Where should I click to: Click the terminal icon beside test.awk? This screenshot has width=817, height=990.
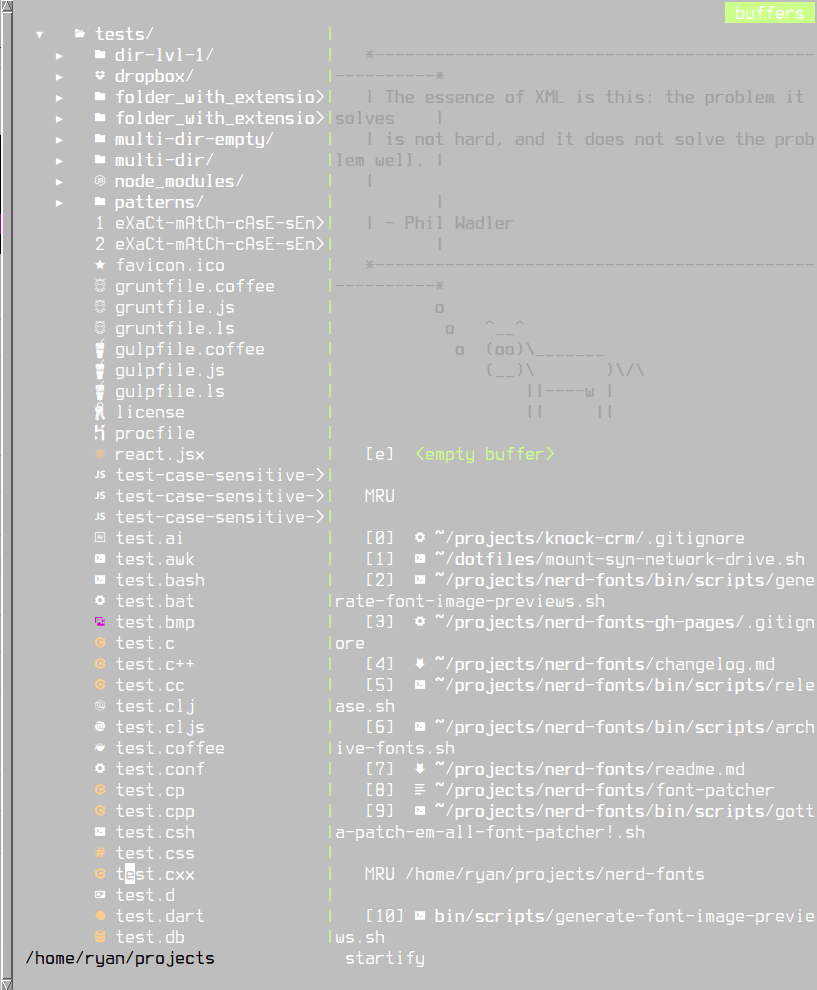[100, 559]
